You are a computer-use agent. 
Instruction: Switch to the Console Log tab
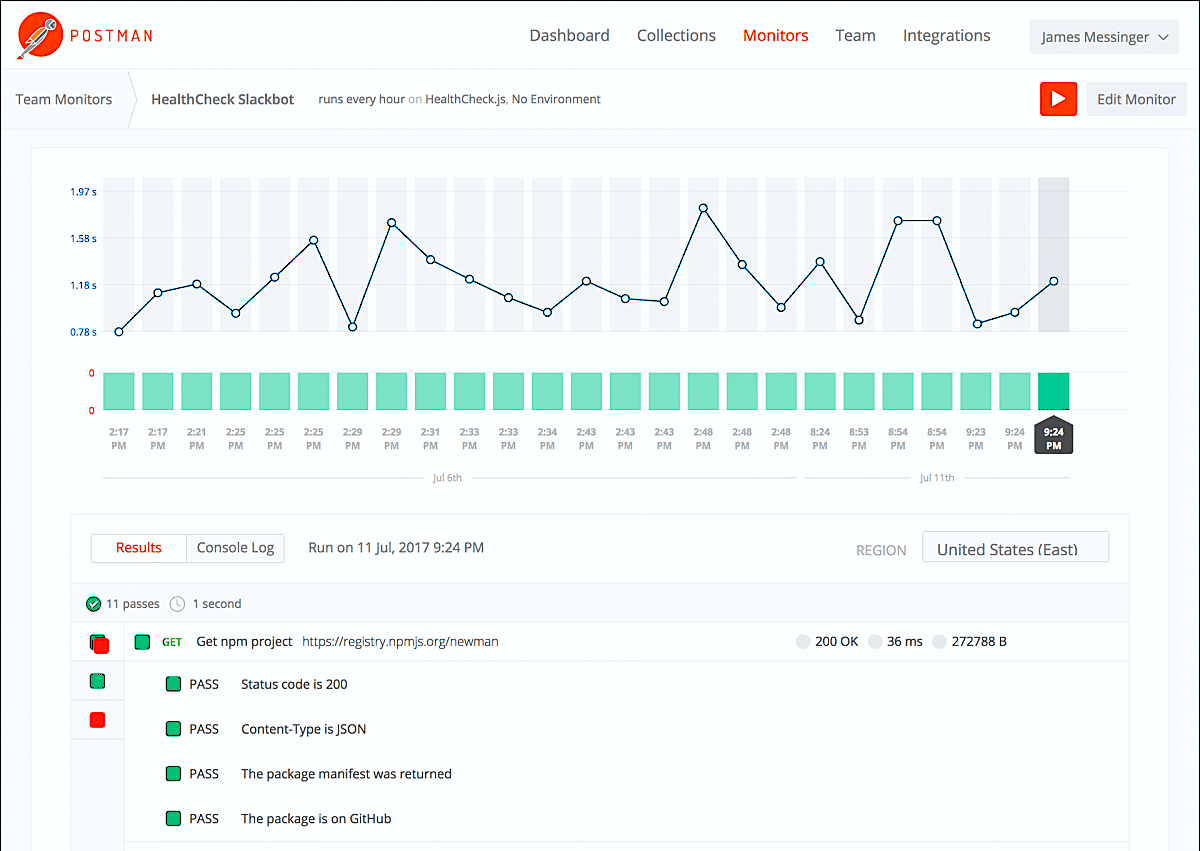tap(235, 548)
